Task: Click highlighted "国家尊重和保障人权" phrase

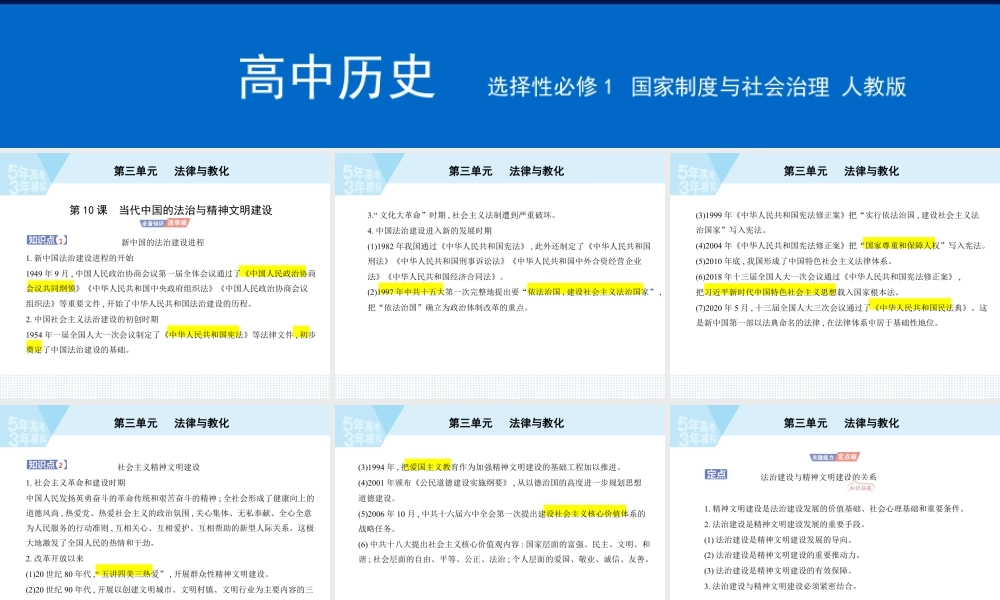Action: (902, 245)
